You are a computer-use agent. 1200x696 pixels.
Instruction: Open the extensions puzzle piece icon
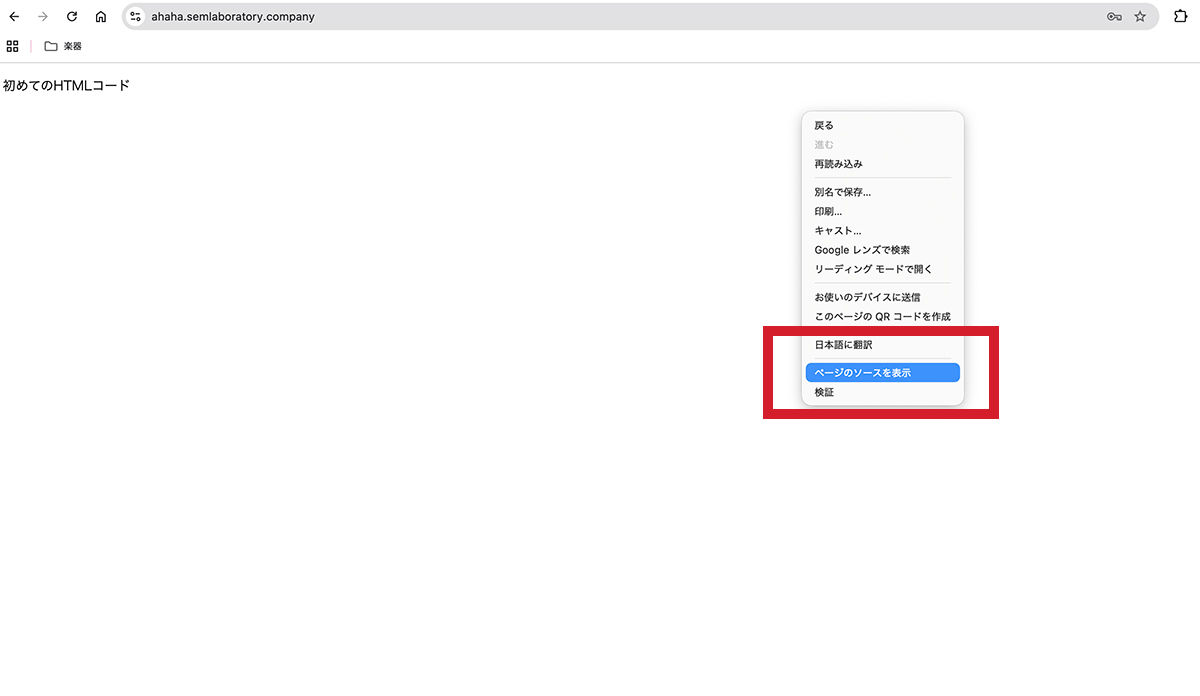pyautogui.click(x=1180, y=16)
